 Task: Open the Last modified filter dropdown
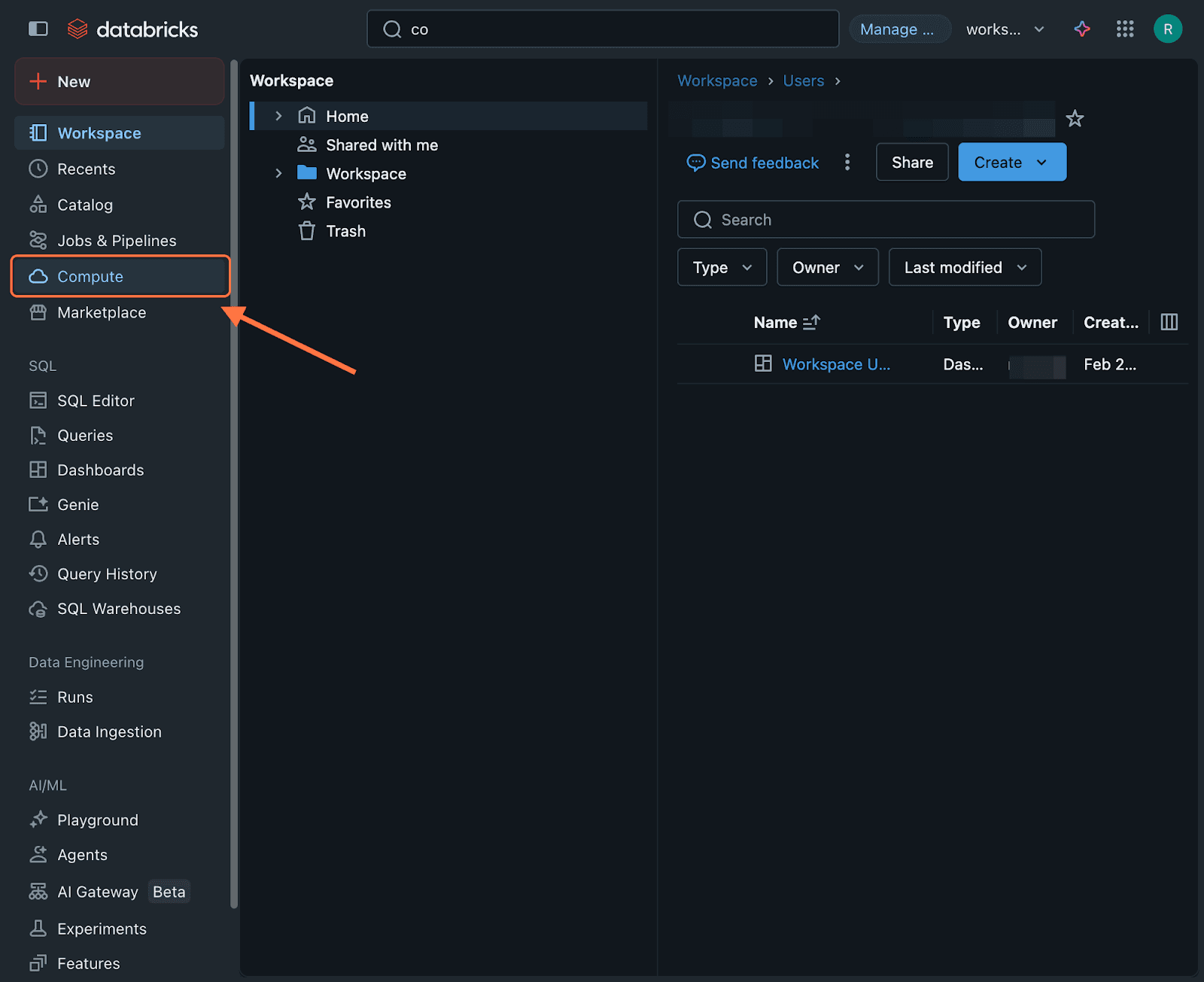click(965, 267)
